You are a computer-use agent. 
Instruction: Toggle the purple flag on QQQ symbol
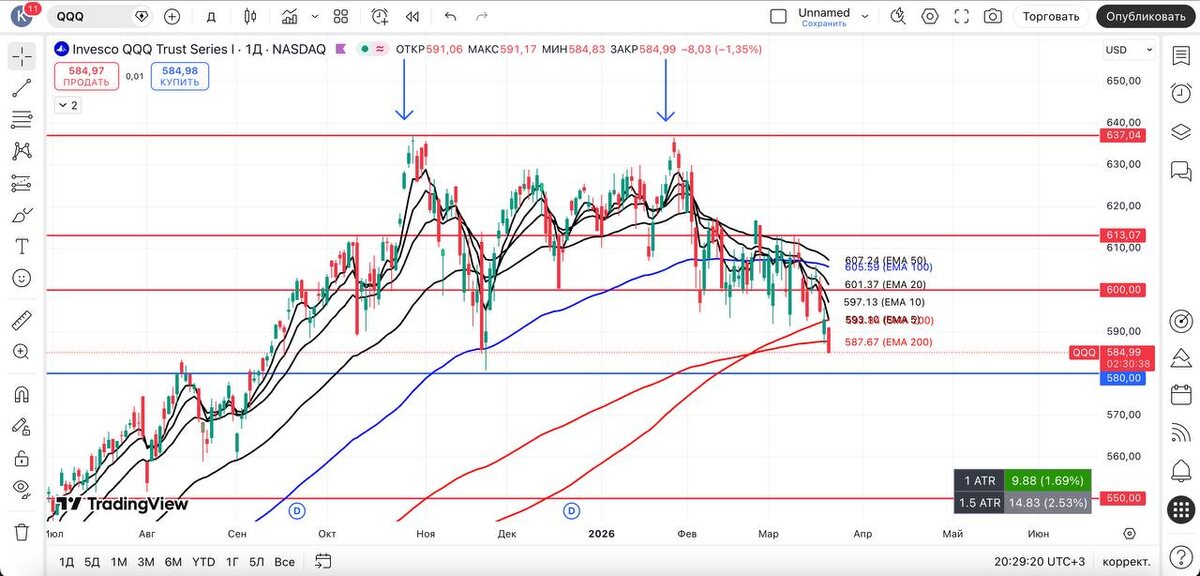tap(341, 49)
